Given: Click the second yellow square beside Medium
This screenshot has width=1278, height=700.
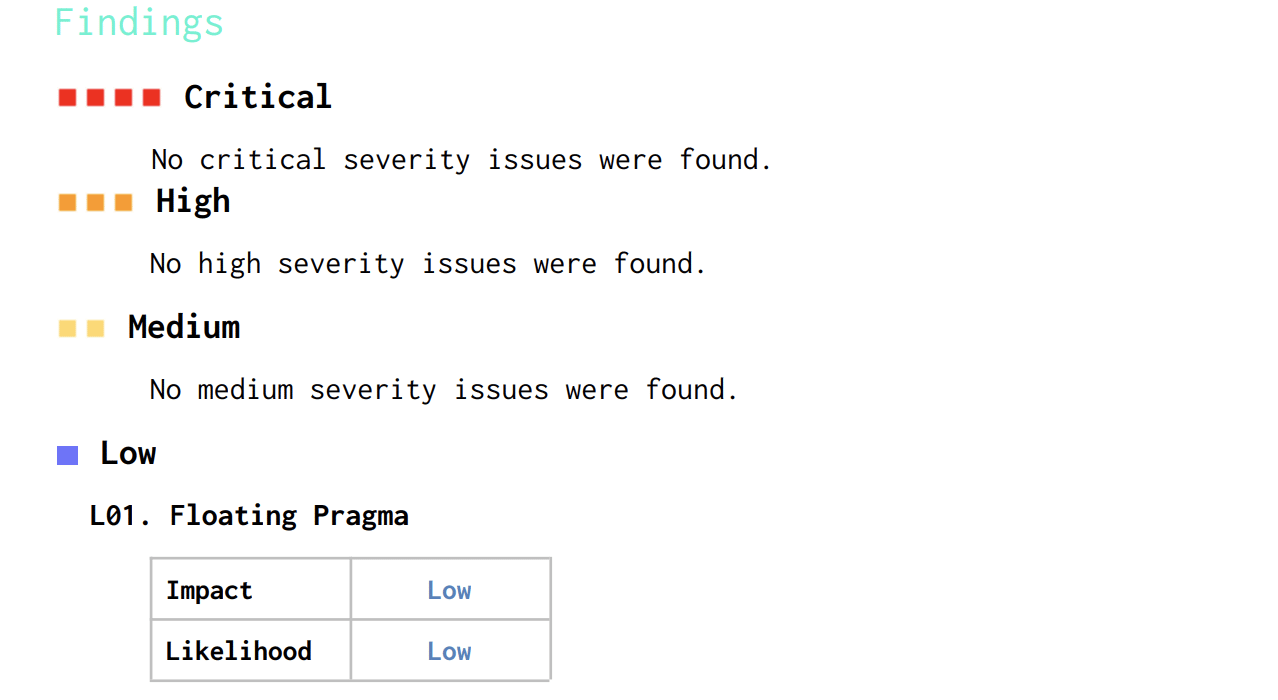Looking at the screenshot, I should coord(95,328).
